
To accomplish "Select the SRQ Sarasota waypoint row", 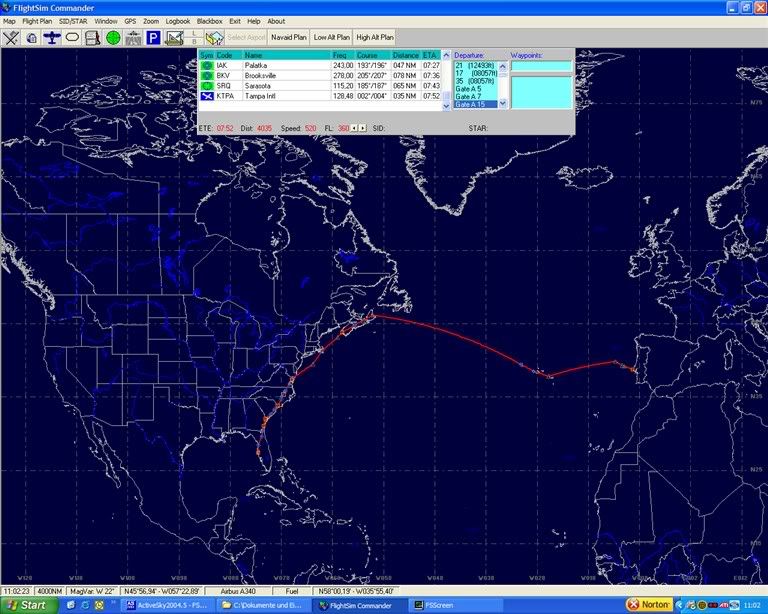I will tap(320, 86).
